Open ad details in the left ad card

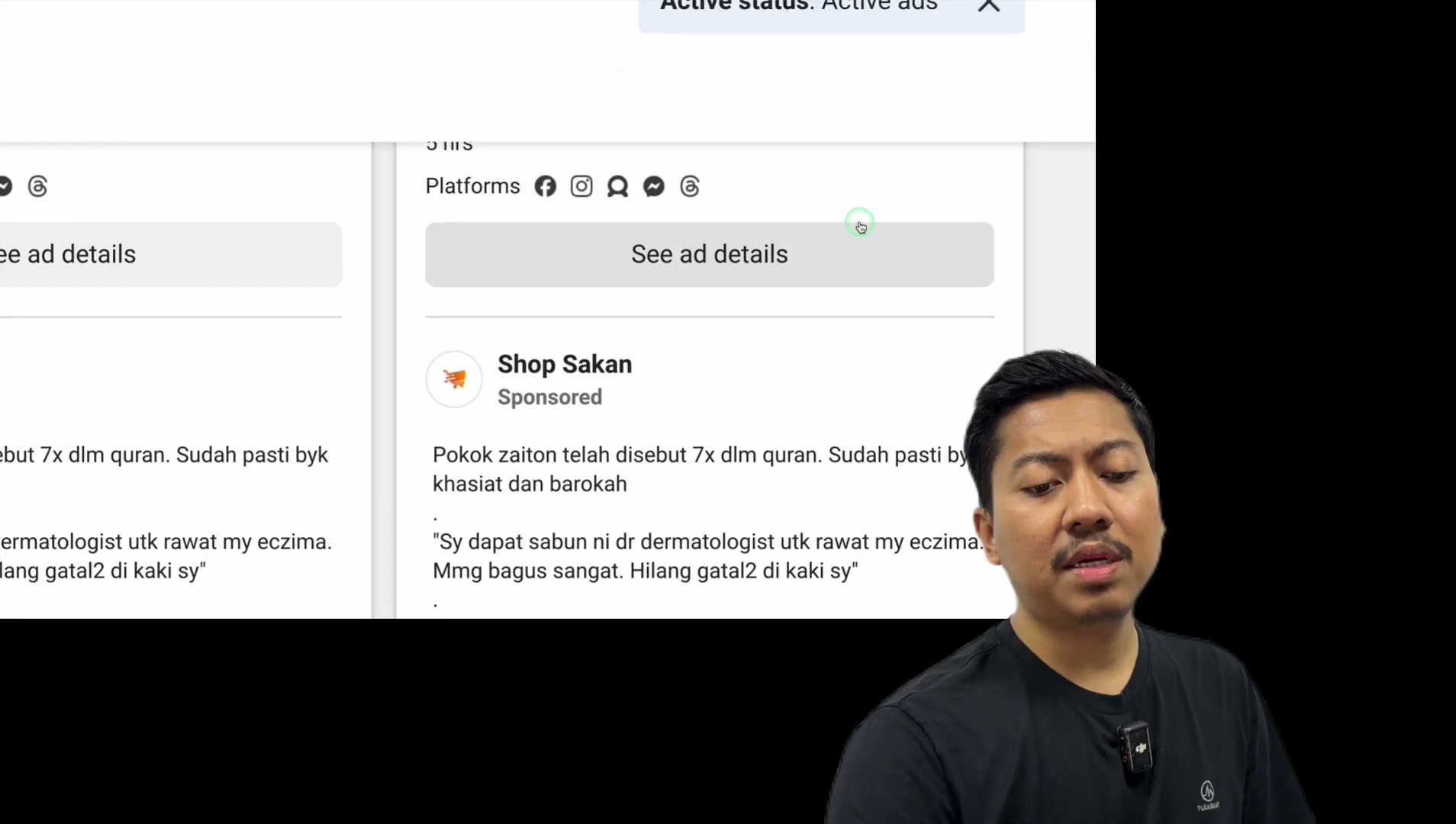click(171, 255)
